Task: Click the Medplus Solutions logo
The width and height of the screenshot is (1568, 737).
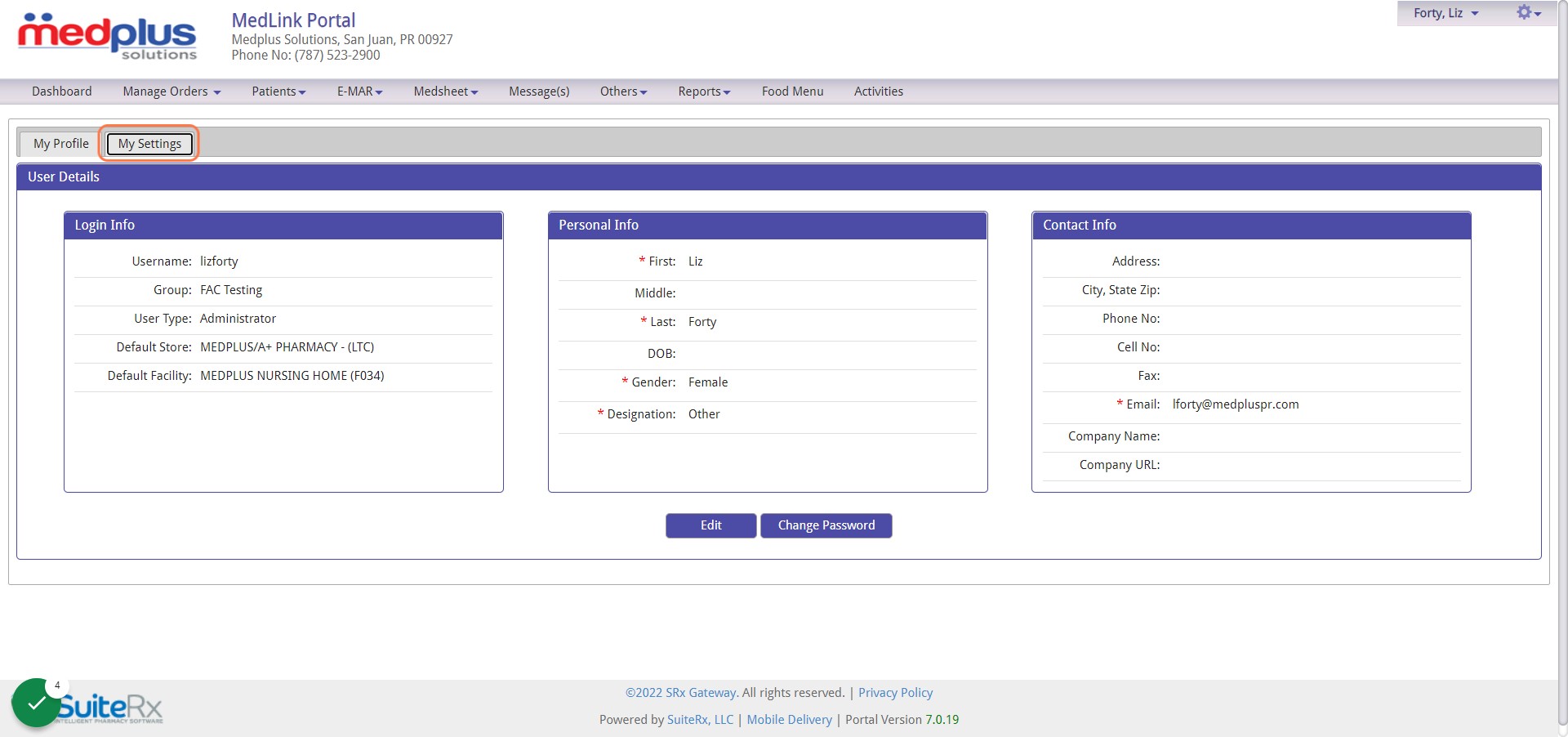Action: coord(107,37)
